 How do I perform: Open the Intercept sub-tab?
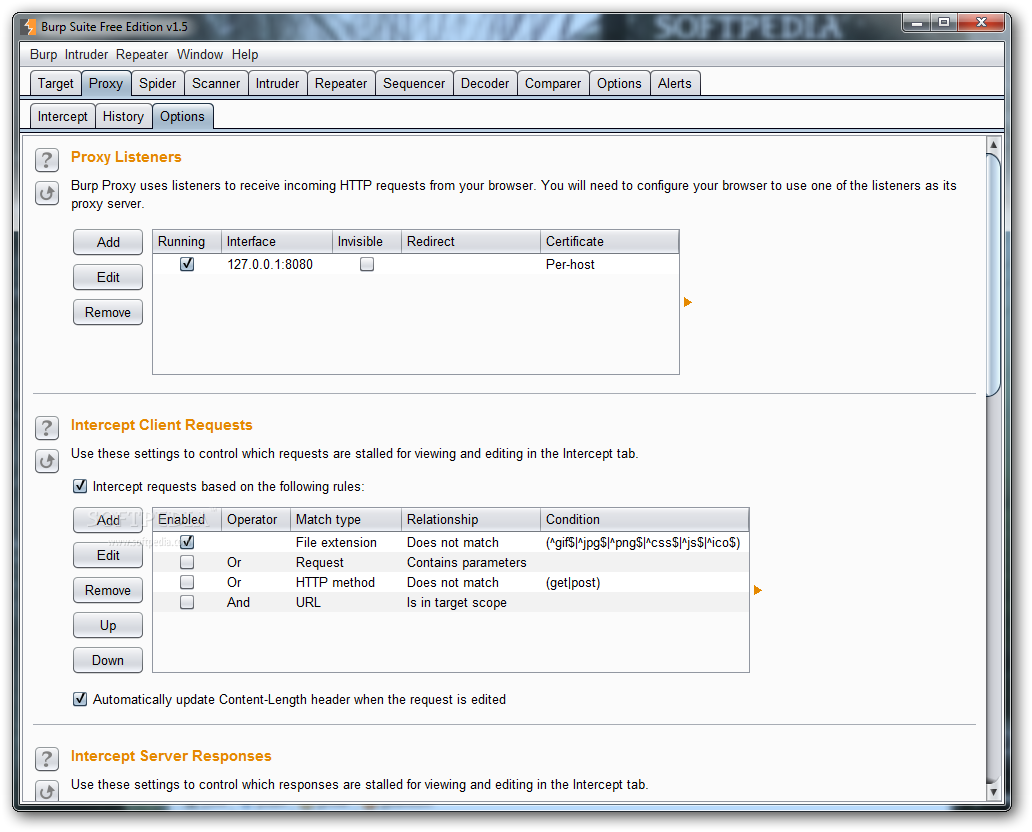(63, 117)
